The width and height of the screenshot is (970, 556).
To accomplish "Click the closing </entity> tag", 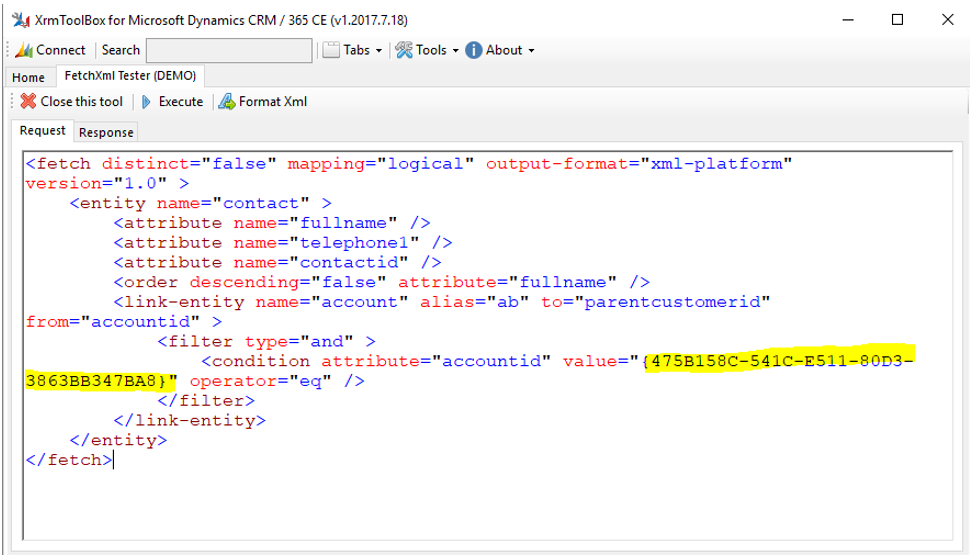I will coord(118,440).
